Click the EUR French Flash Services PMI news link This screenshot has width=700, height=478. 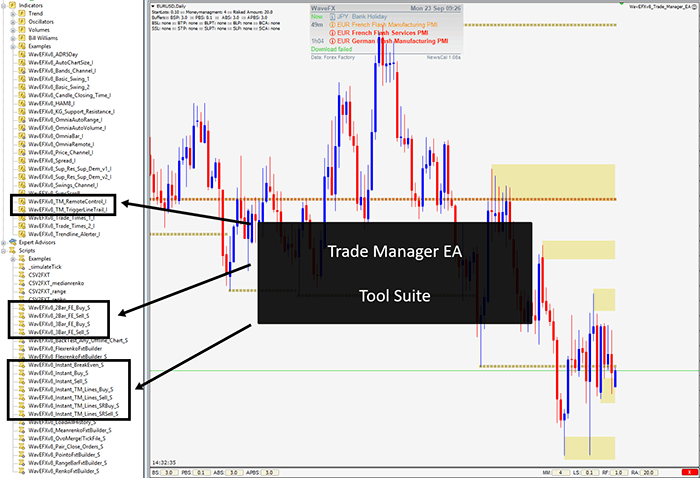click(x=382, y=33)
